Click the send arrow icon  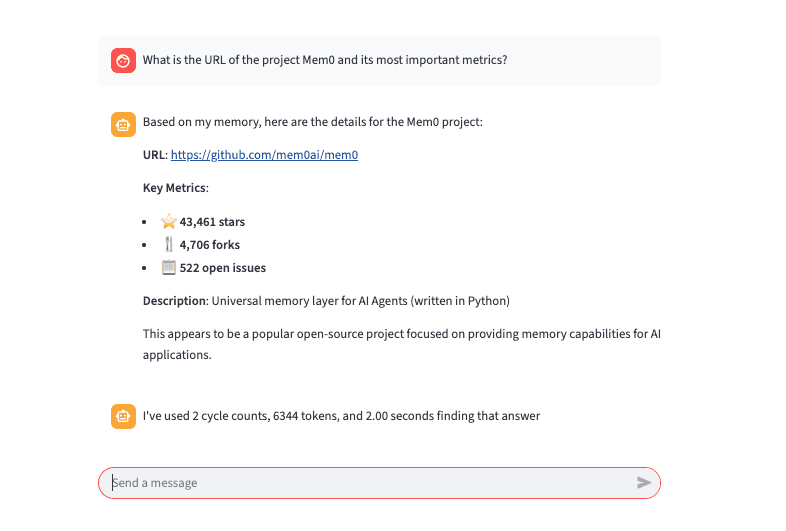click(644, 482)
